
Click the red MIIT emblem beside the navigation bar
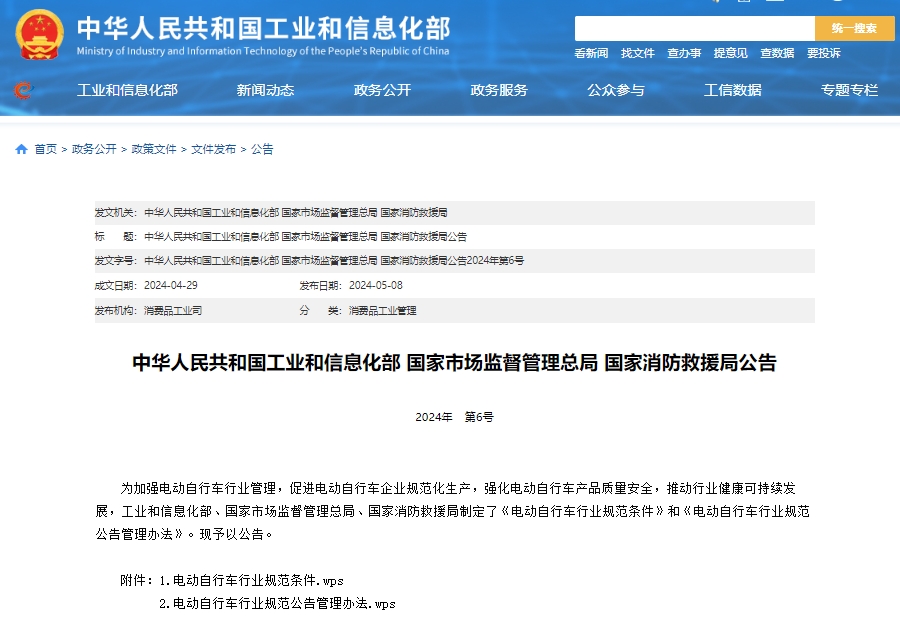[22, 90]
